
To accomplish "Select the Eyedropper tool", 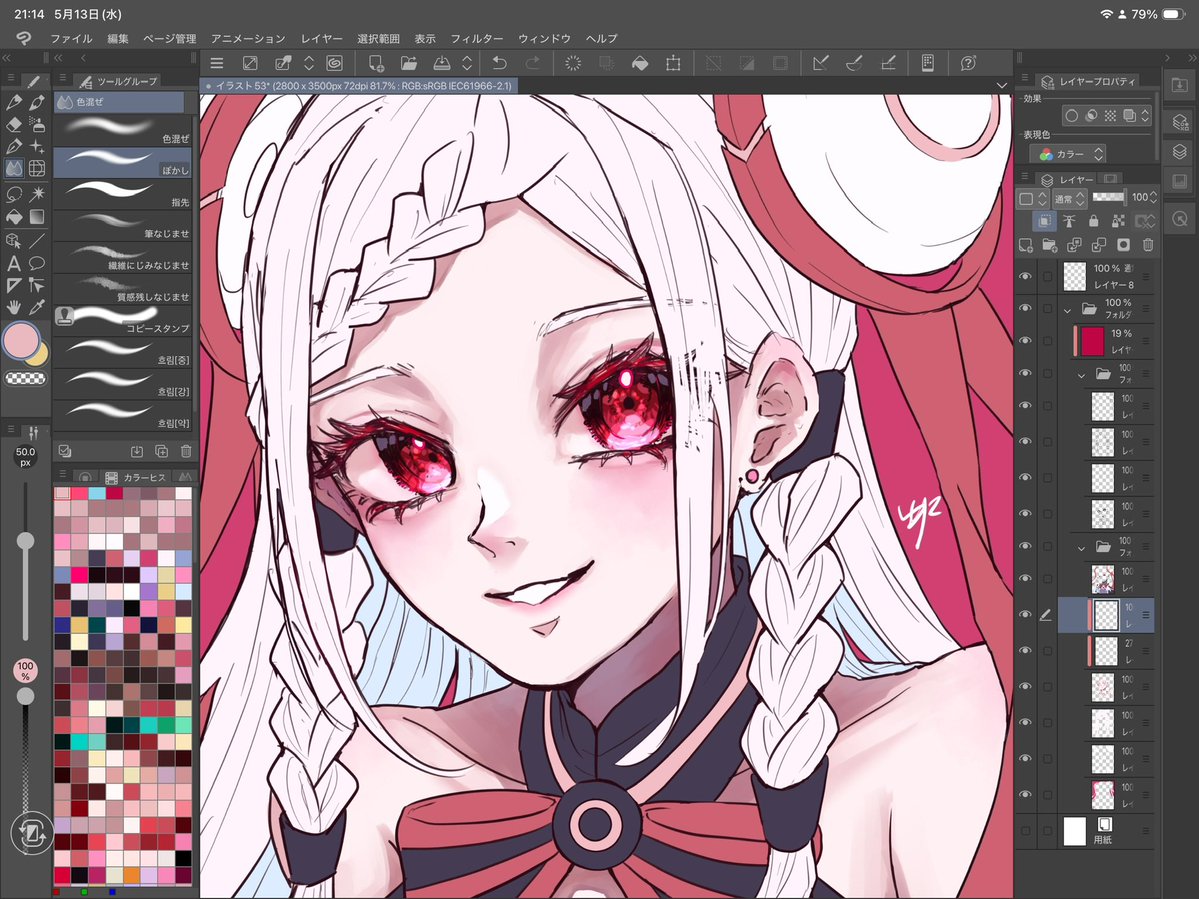I will (x=36, y=307).
